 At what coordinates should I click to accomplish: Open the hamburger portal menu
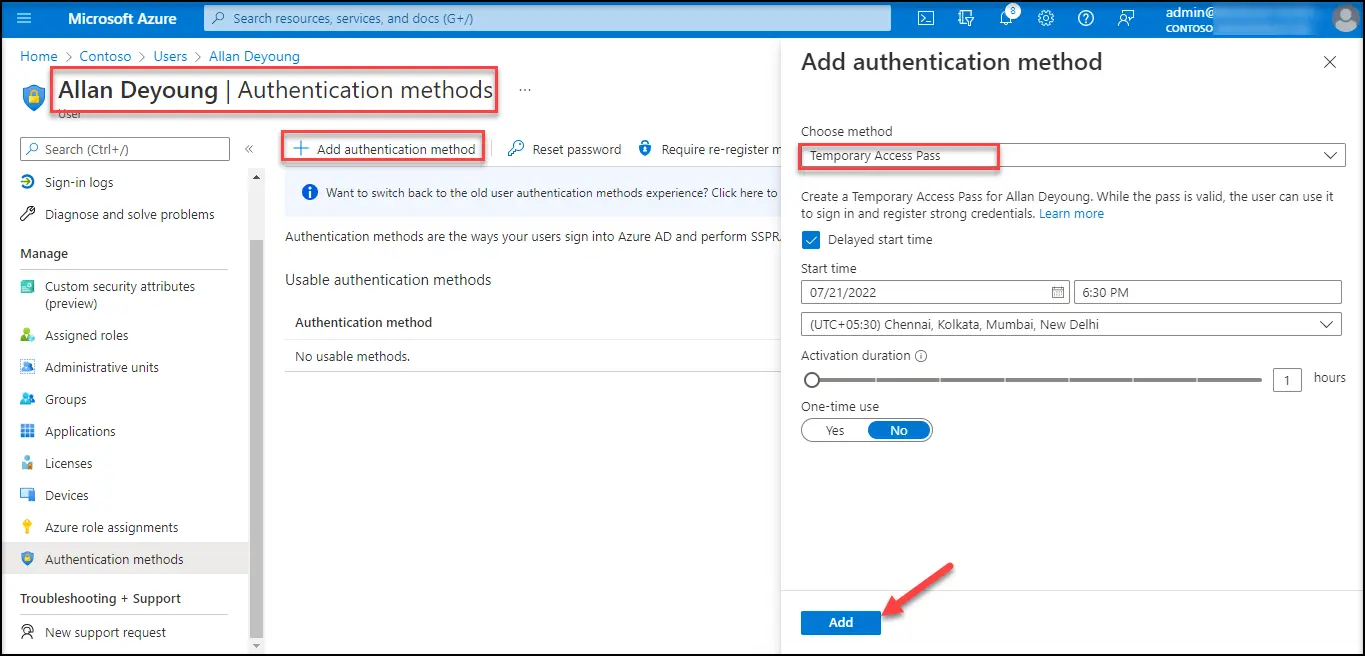[x=25, y=19]
